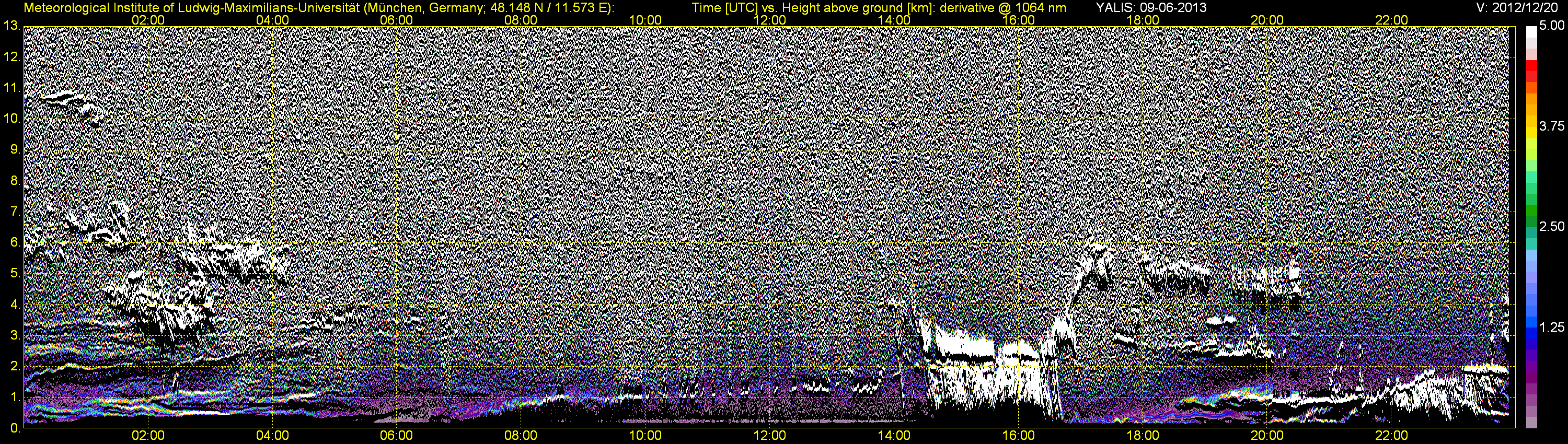This screenshot has height=444, width=1568.
Task: Click the 1 km height axis label
Action: (x=15, y=398)
